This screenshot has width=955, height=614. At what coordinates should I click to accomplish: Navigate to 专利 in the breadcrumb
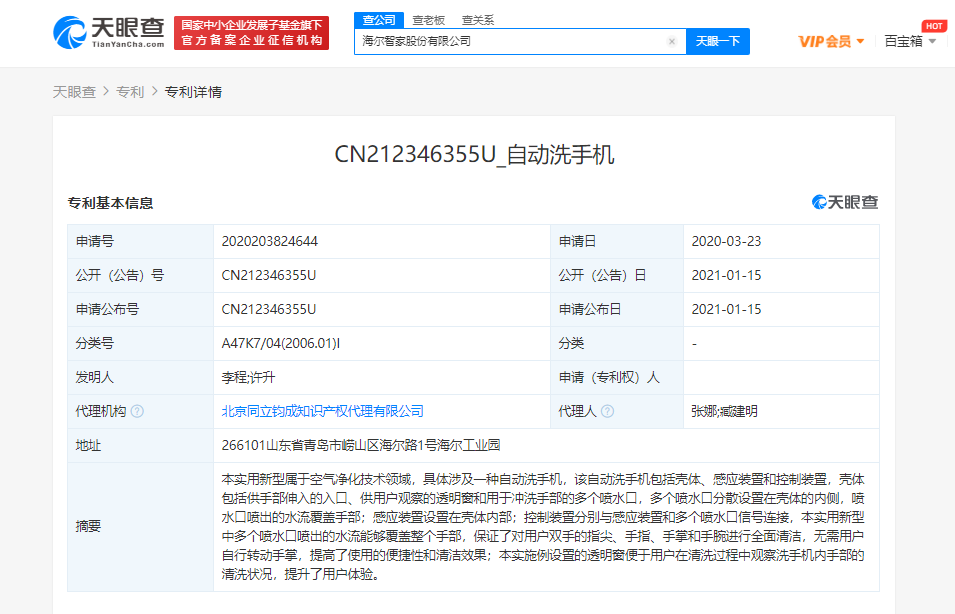click(130, 92)
